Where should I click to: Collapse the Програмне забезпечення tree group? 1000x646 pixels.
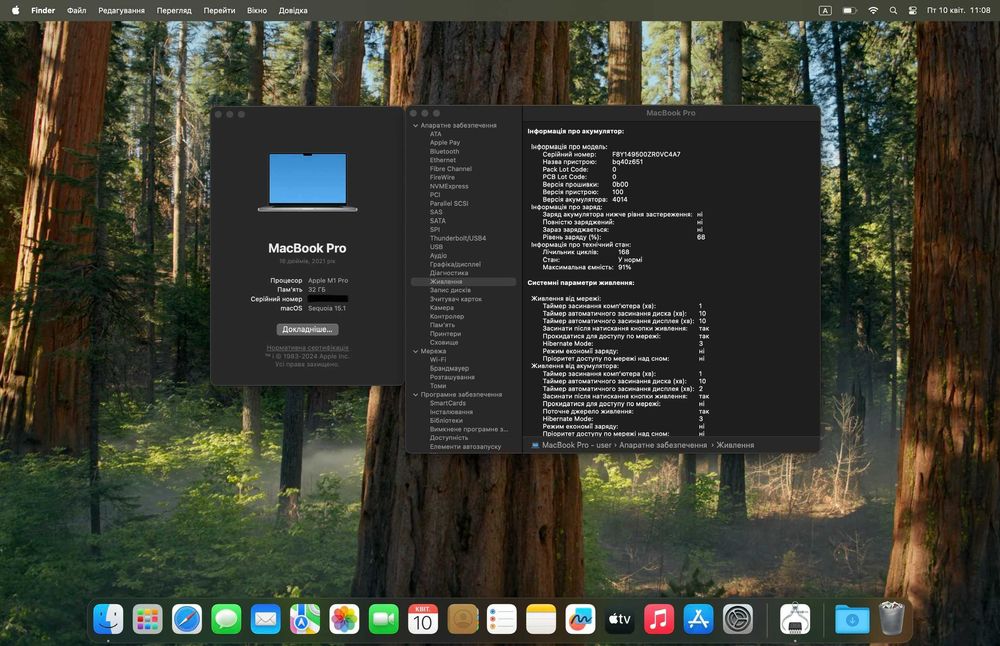[416, 395]
